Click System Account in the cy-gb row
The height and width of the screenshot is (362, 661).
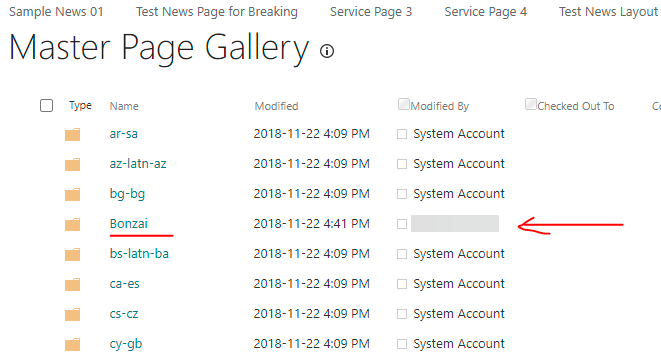[x=459, y=343]
